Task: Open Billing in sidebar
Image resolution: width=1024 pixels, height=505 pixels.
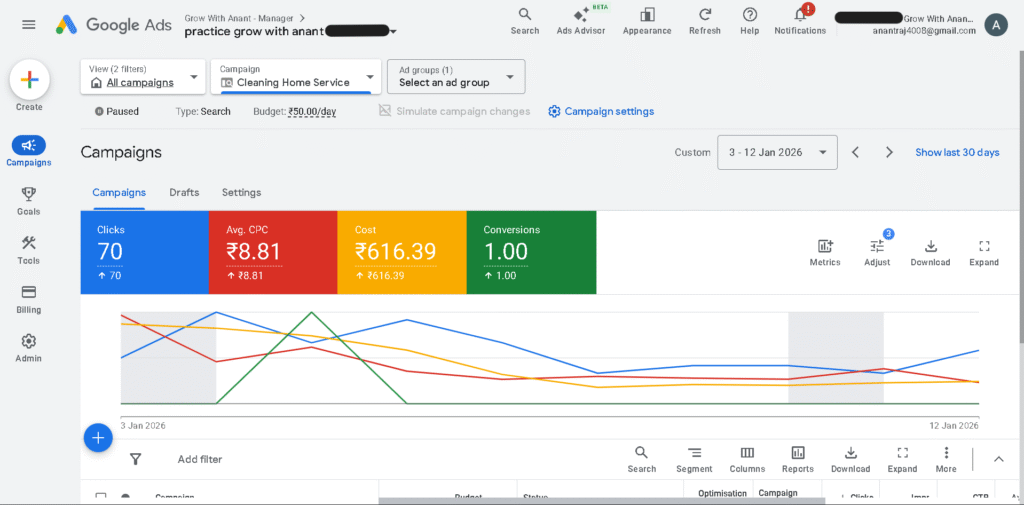Action: tap(29, 299)
